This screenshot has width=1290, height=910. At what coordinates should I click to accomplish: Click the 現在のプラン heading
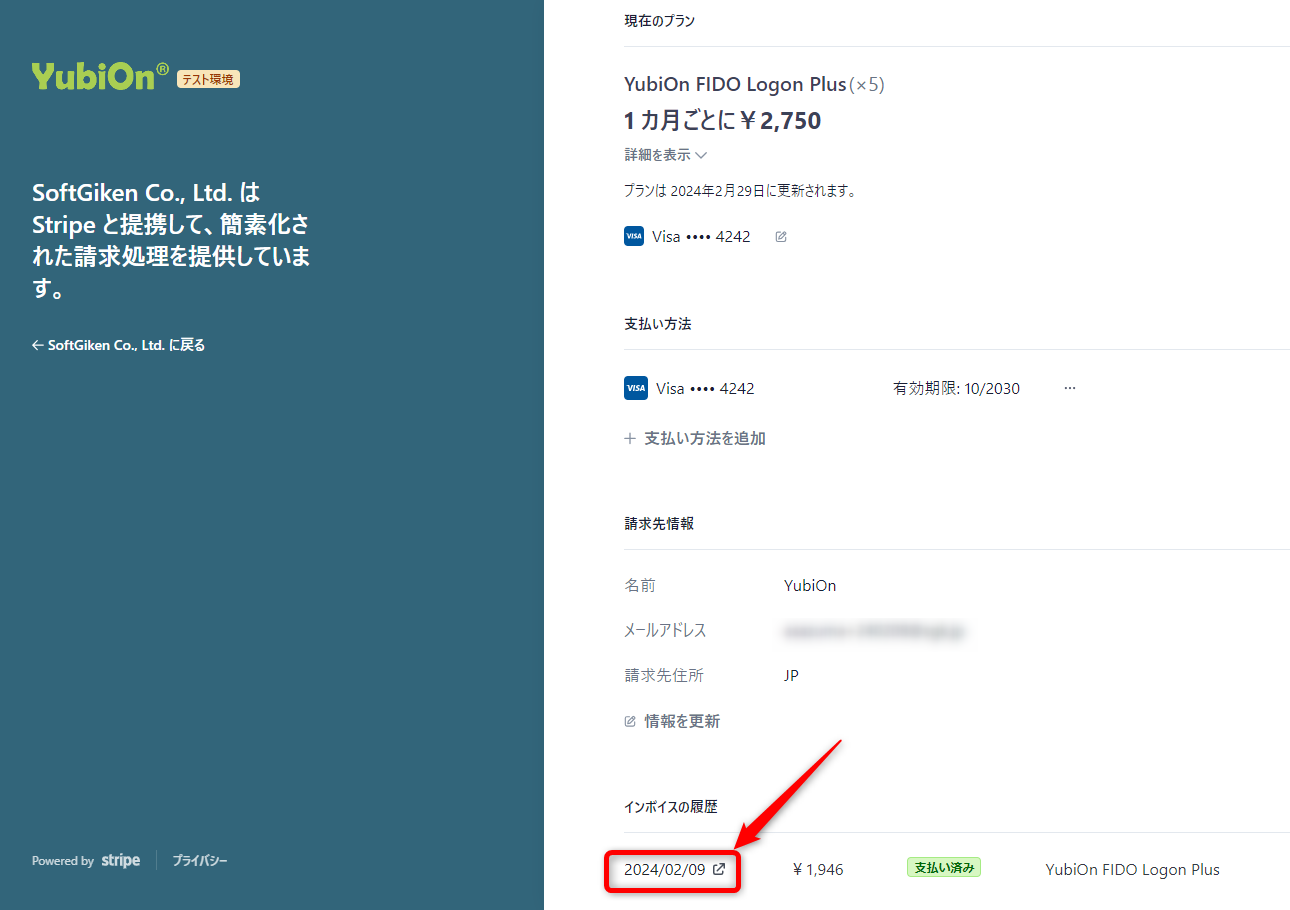click(x=659, y=20)
